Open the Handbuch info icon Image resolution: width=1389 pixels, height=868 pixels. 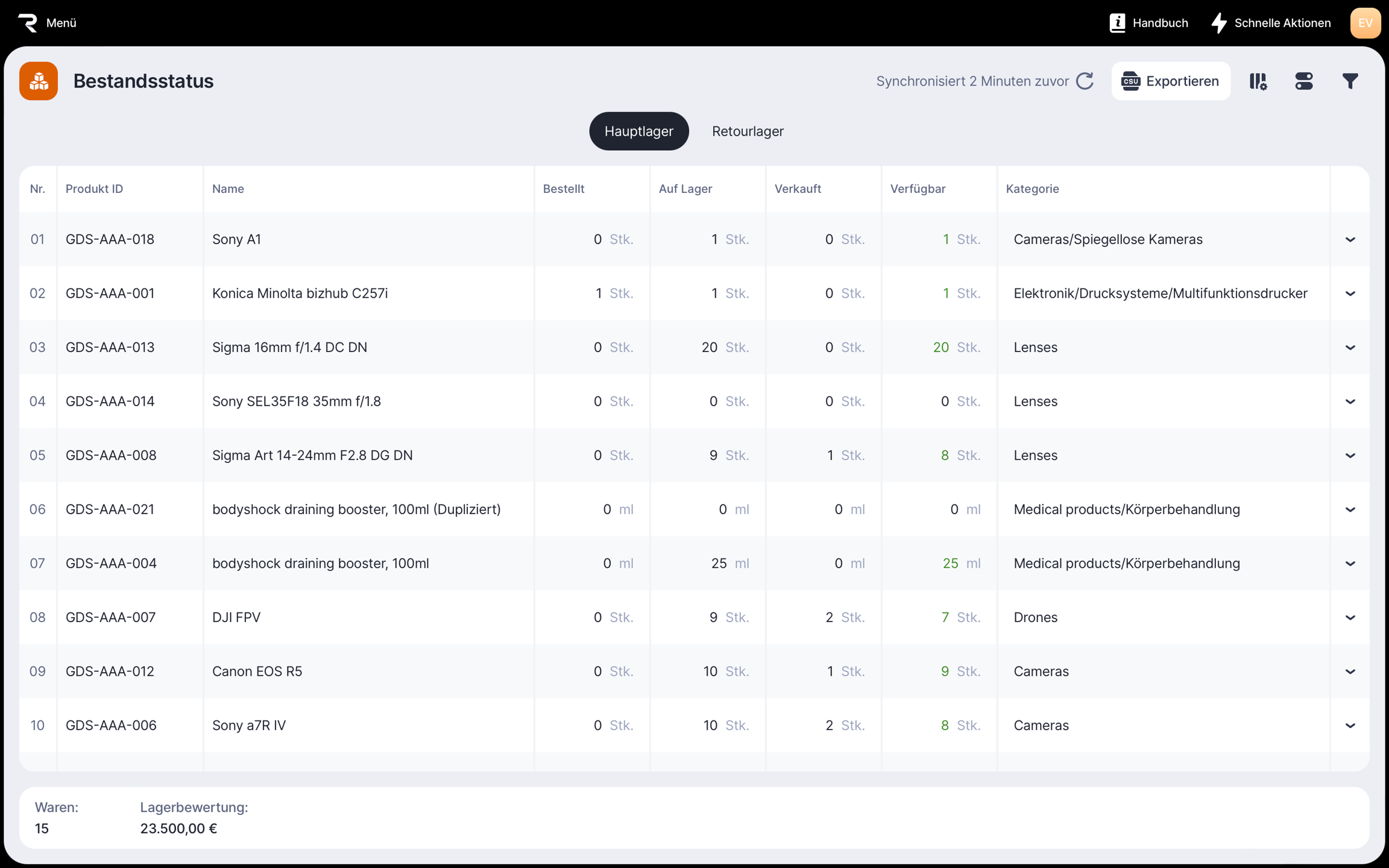click(1117, 23)
